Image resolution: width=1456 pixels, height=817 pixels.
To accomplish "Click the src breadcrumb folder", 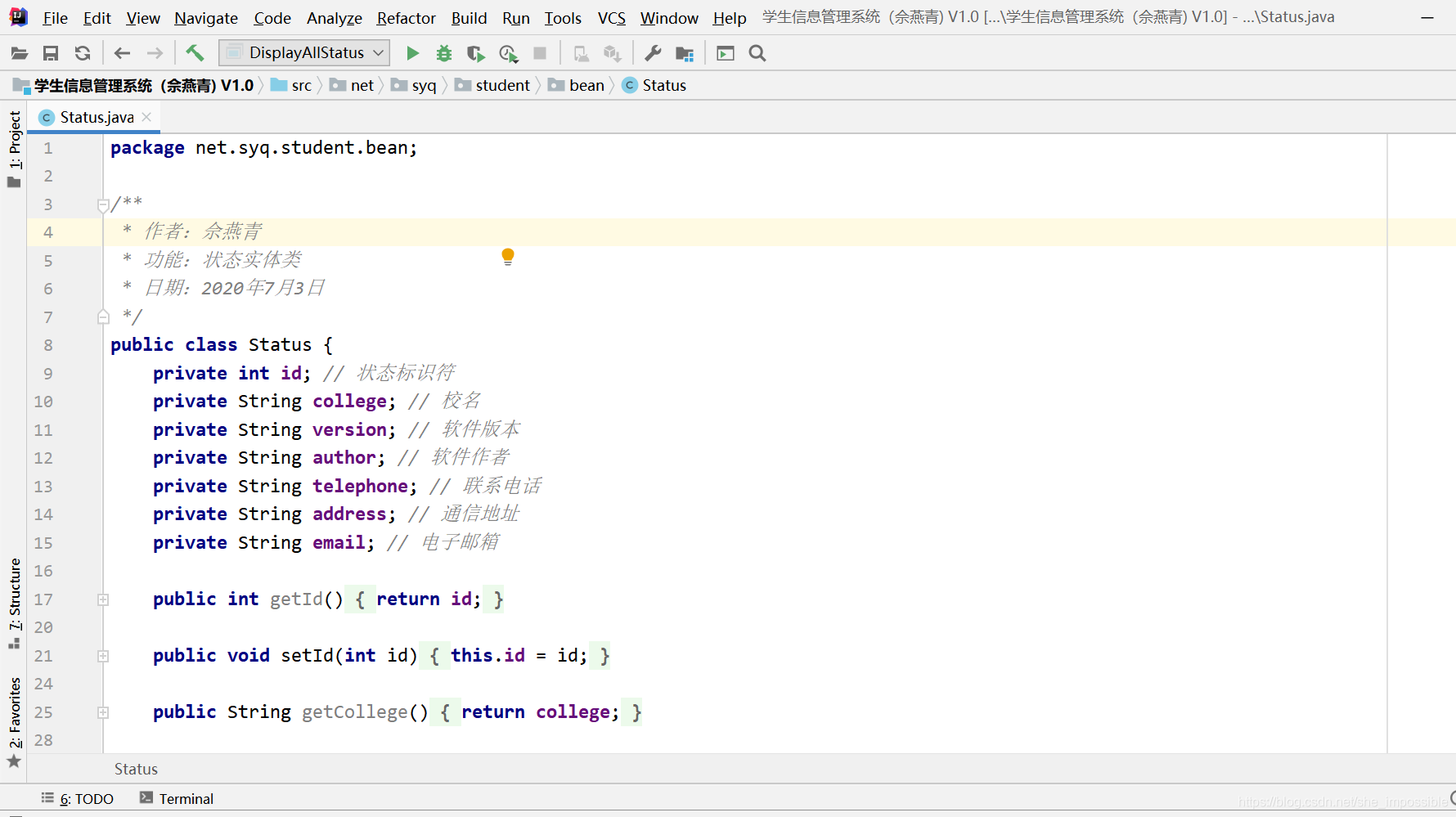I will pos(291,85).
